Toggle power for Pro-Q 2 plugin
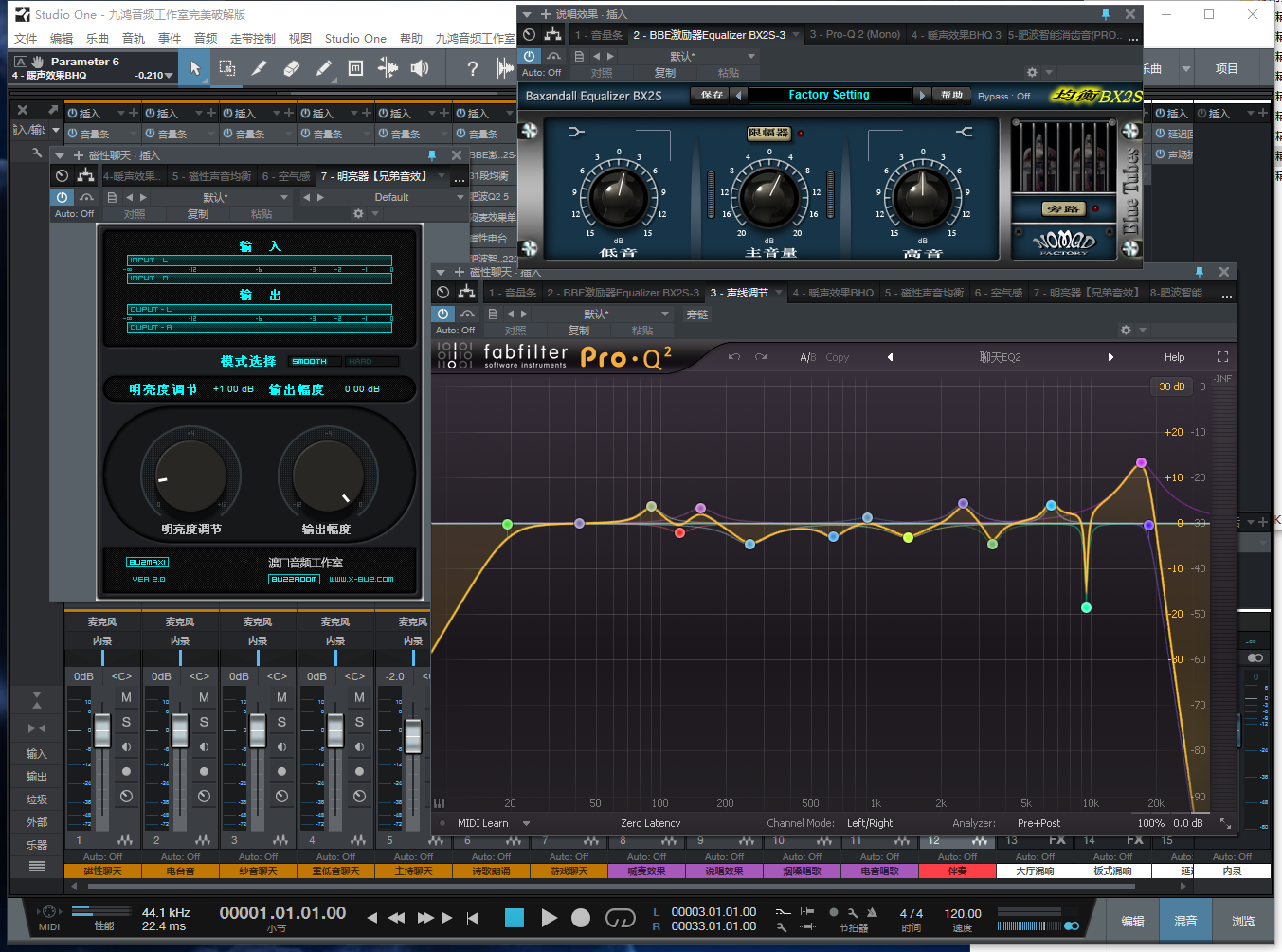Image resolution: width=1282 pixels, height=952 pixels. pyautogui.click(x=443, y=314)
